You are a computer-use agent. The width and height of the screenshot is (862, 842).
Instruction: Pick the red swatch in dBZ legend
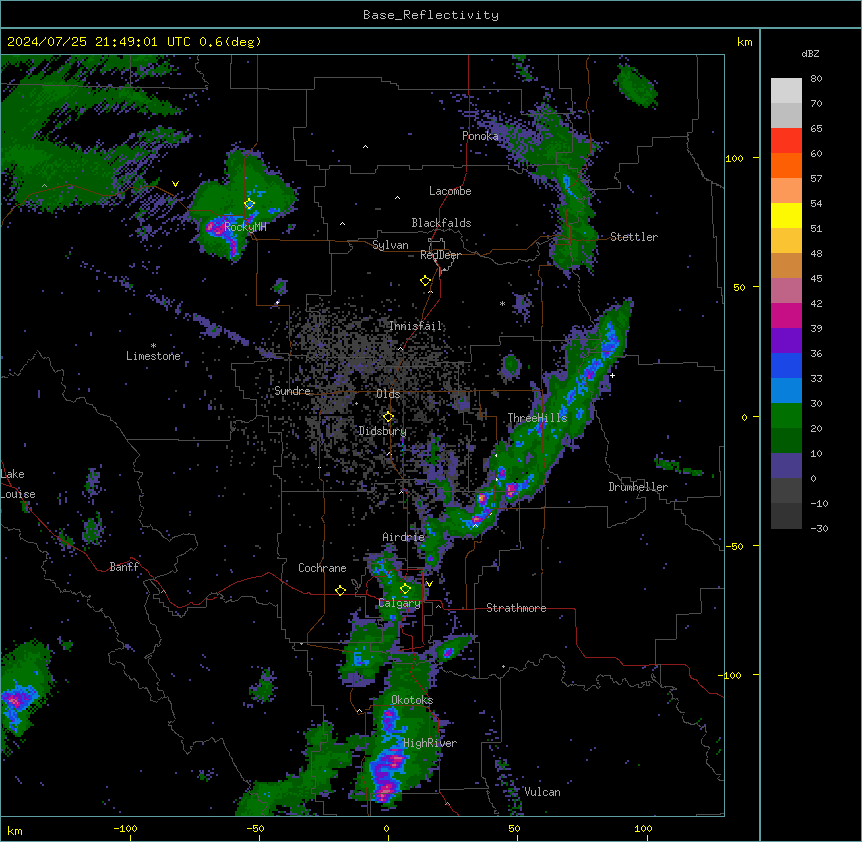point(786,141)
